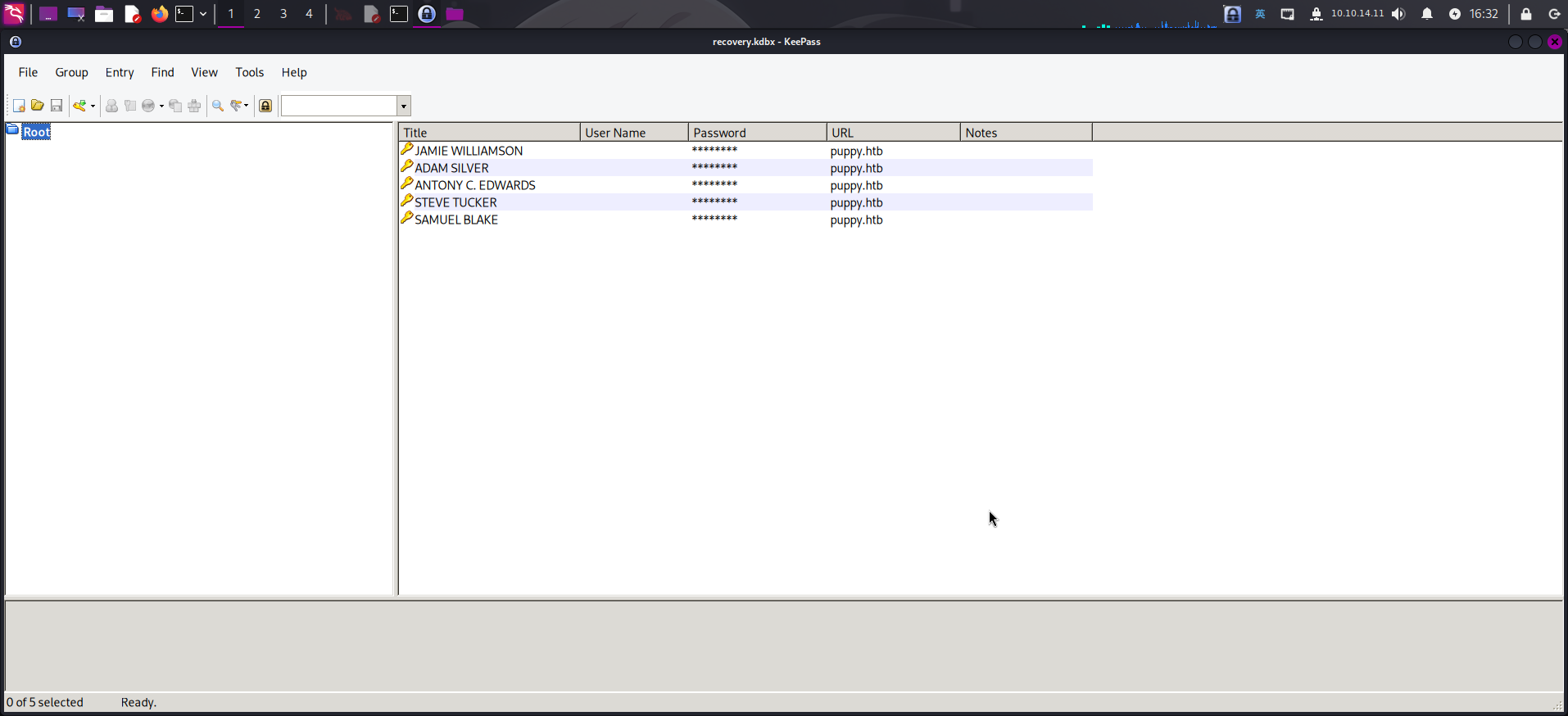Image resolution: width=1568 pixels, height=716 pixels.
Task: Click the Open URL globe icon
Action: pos(148,106)
